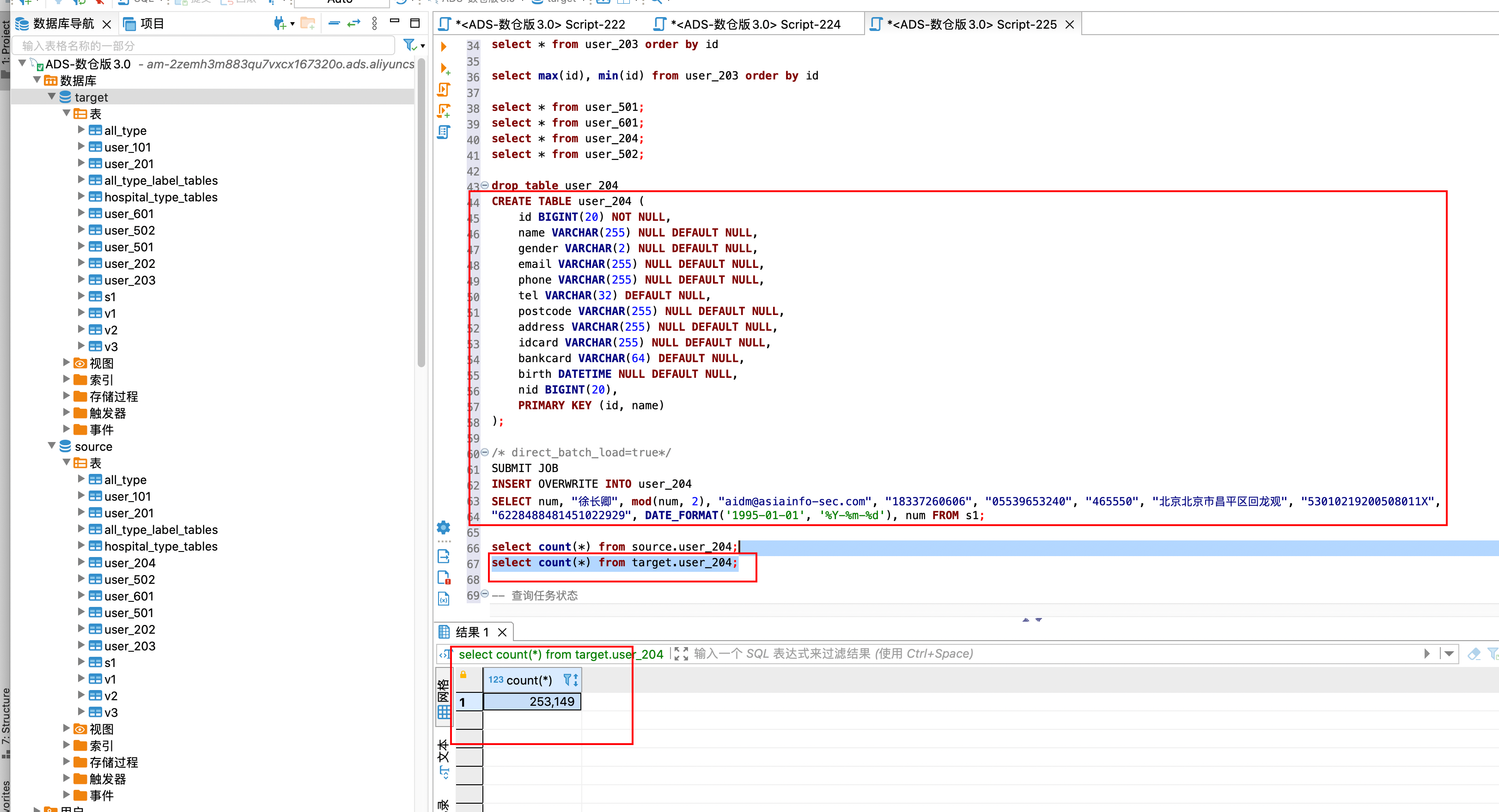1499x812 pixels.
Task: Select the 结果 1 results tab
Action: (464, 632)
